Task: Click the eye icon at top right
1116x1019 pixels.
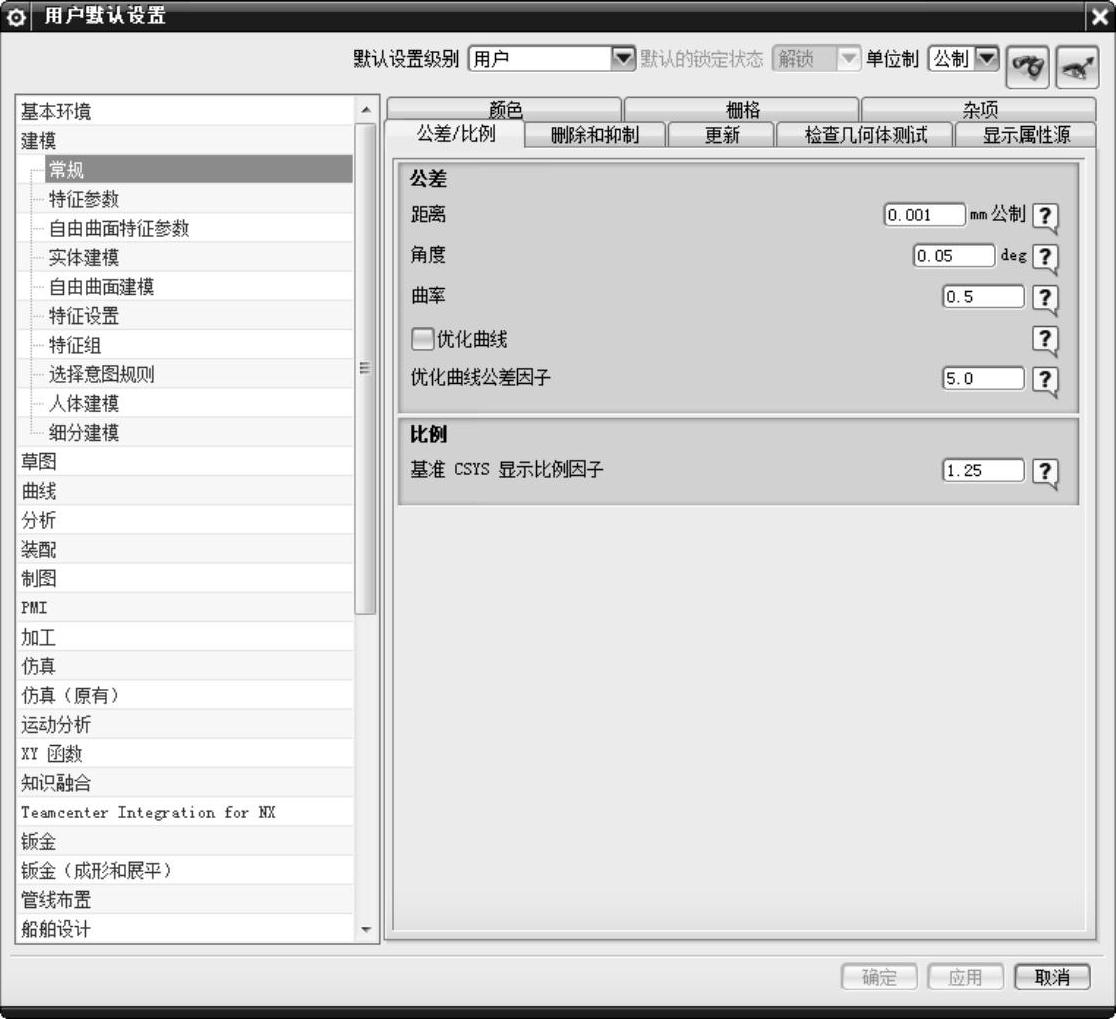Action: (1078, 67)
